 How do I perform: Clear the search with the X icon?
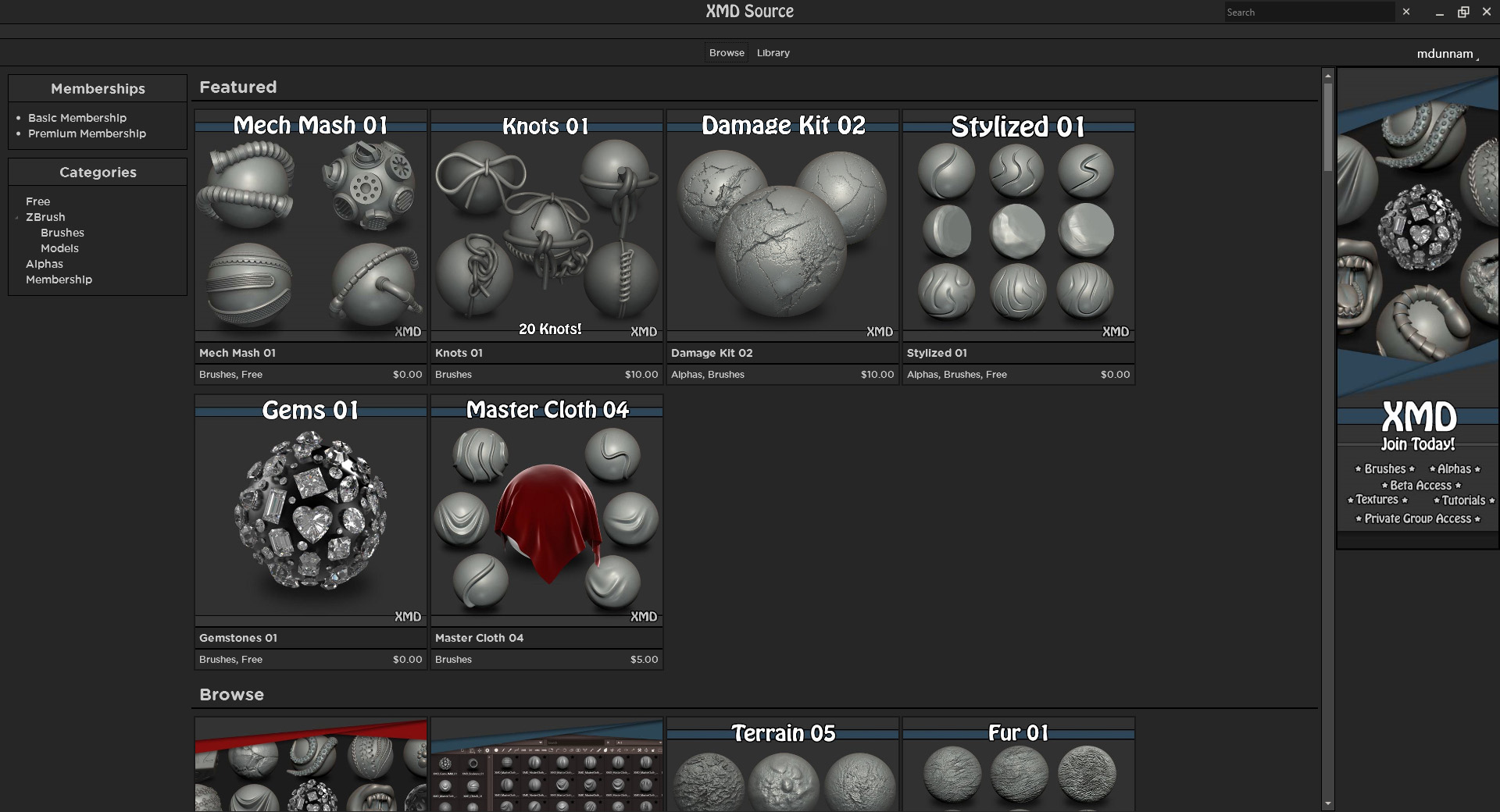click(x=1406, y=12)
